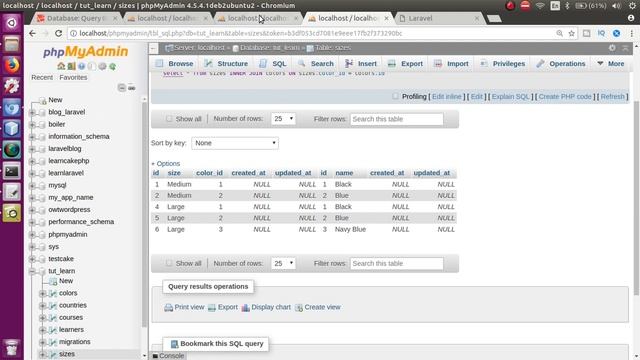Click the Navy Blue cell
640x360 pixels.
tap(350, 229)
